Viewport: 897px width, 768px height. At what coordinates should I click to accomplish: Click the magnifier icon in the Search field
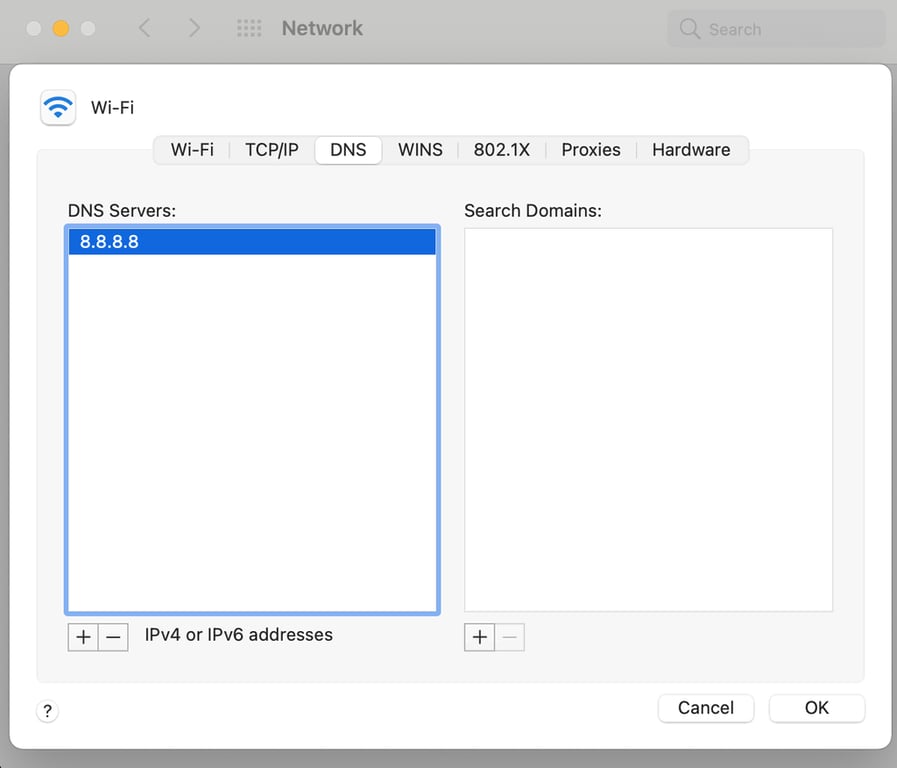click(x=690, y=29)
